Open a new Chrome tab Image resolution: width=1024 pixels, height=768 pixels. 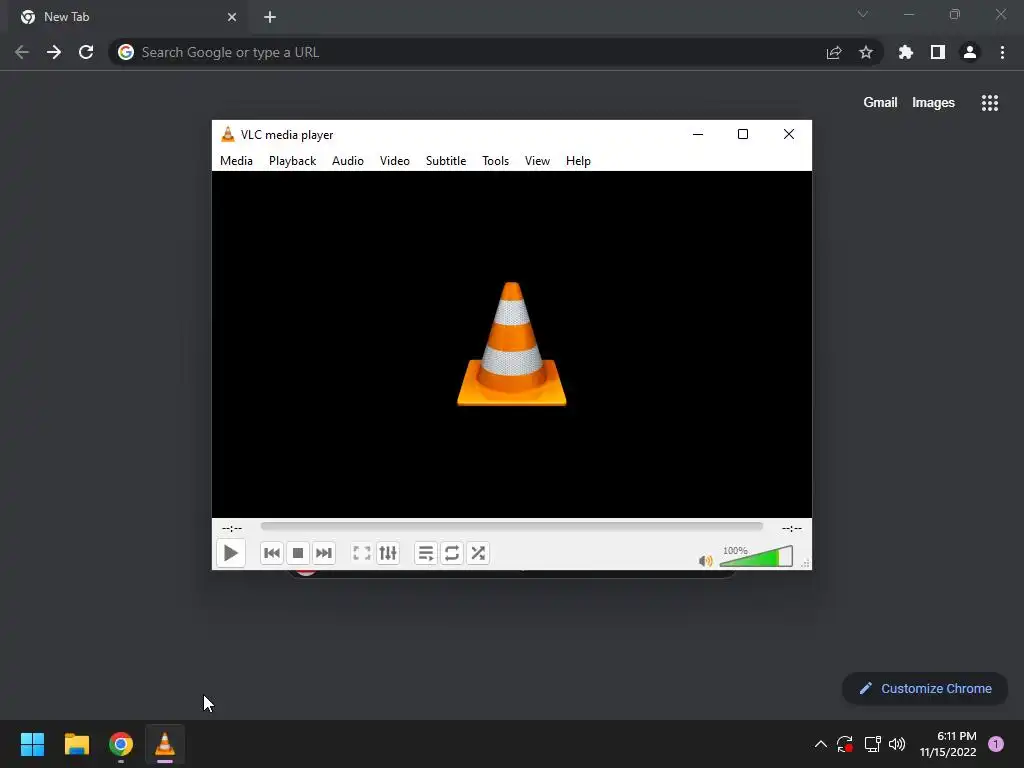[270, 17]
